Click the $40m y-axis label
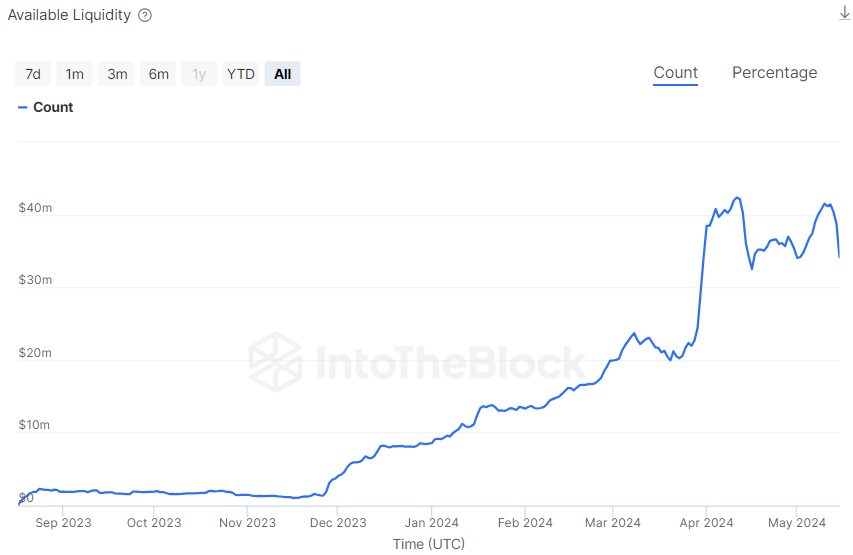The height and width of the screenshot is (555, 853). tap(35, 208)
